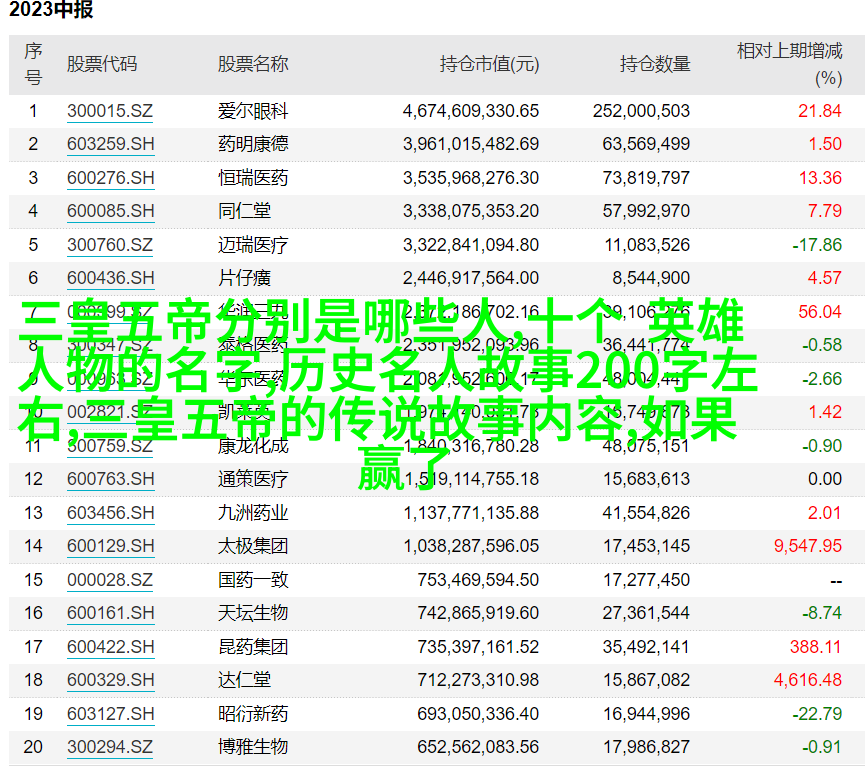865x776 pixels.
Task: Click market value 2,446,917,564.00
Action: (x=471, y=279)
